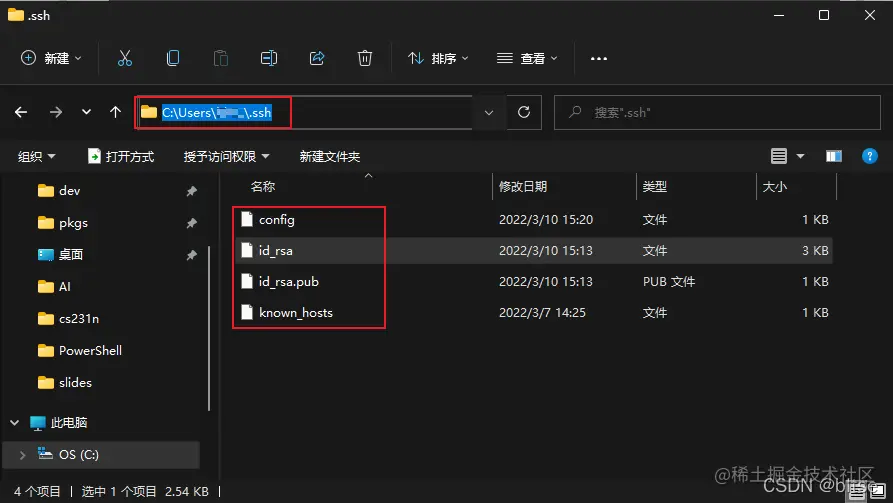893x503 pixels.
Task: Switch to large icons view in status bar
Action: (x=878, y=492)
